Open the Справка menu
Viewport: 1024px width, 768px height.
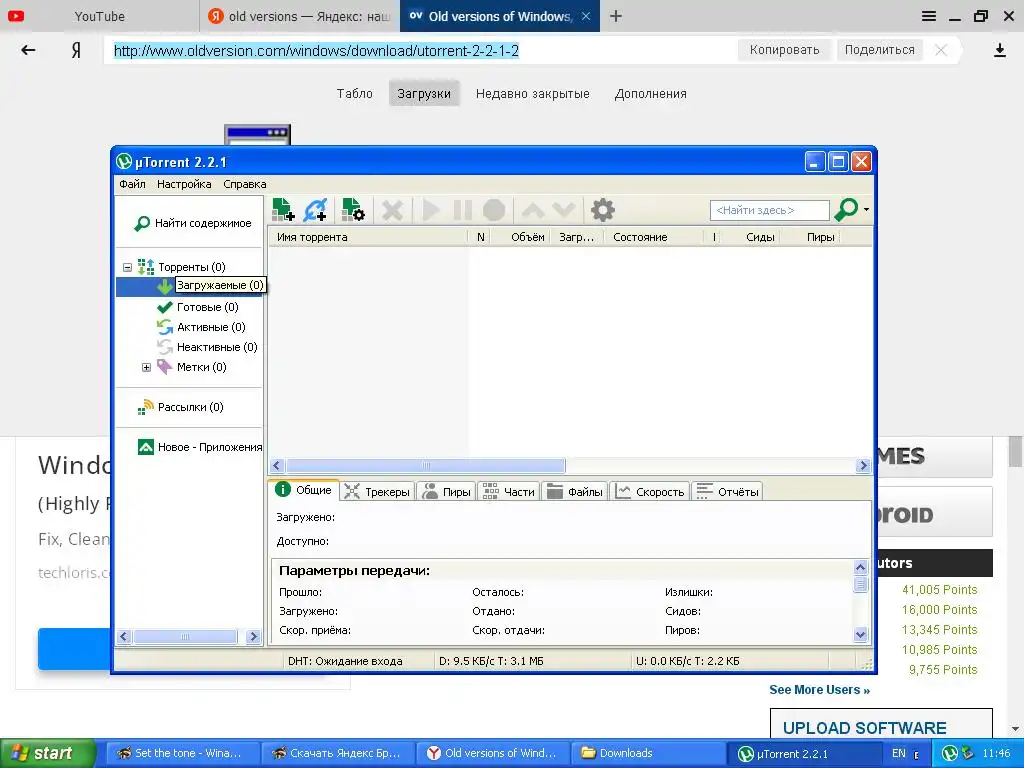click(x=245, y=184)
